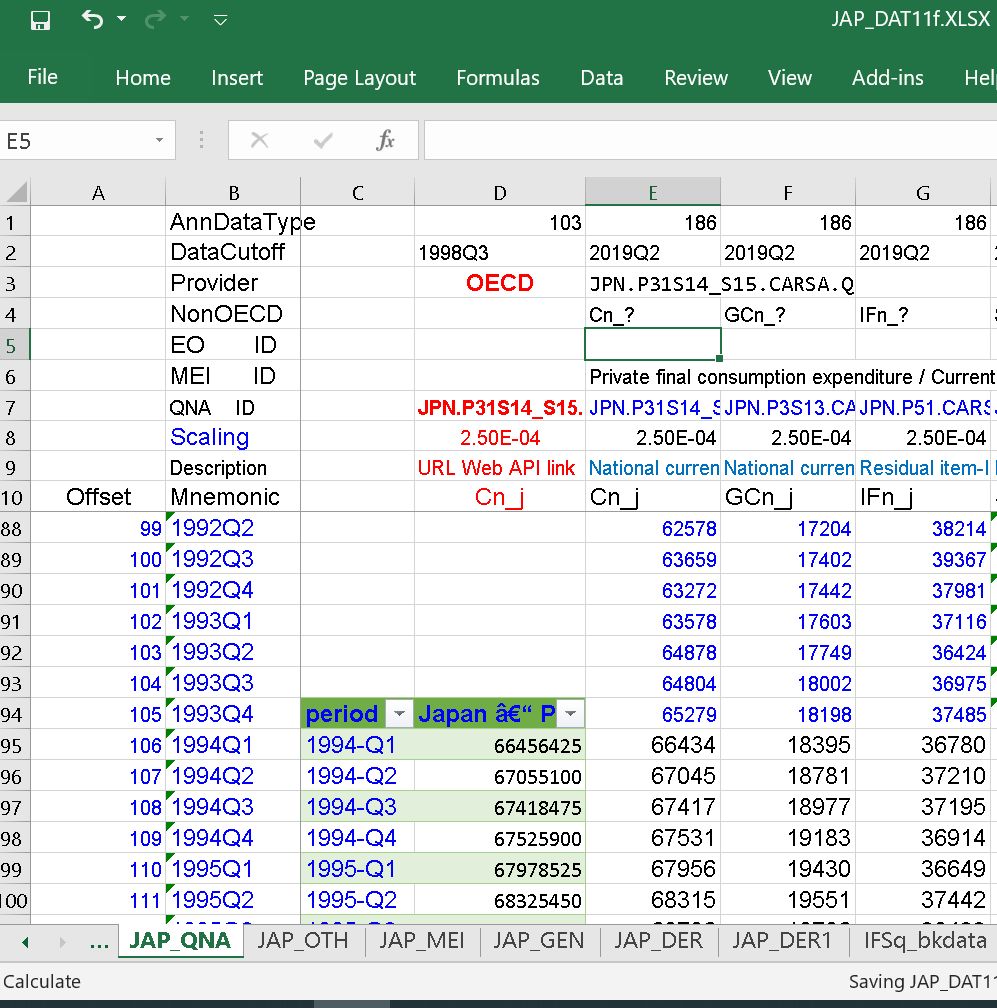Open the Undo history dropdown arrow
The width and height of the screenshot is (997, 1008).
[122, 20]
